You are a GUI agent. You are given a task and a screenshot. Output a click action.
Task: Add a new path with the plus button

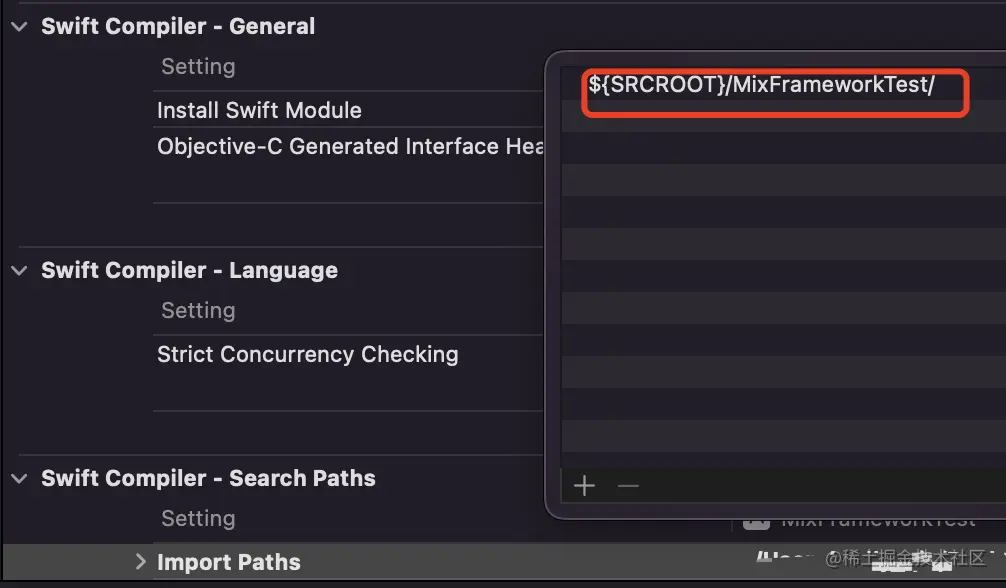coord(584,486)
